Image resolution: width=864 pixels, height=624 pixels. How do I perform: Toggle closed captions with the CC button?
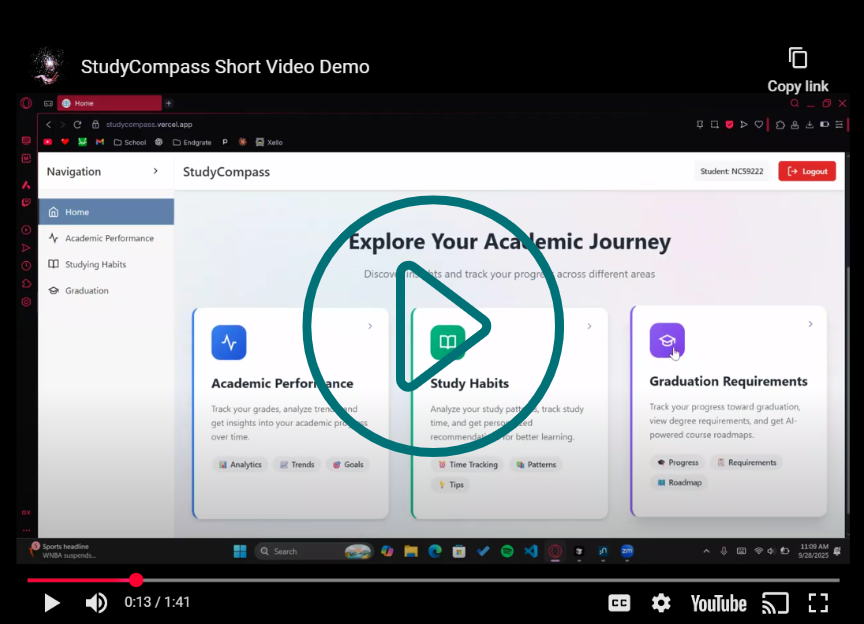pos(619,603)
